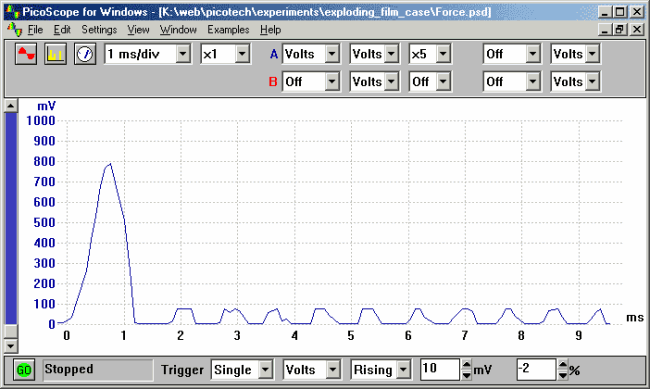Click the trigger threshold field showing 10

(440, 370)
